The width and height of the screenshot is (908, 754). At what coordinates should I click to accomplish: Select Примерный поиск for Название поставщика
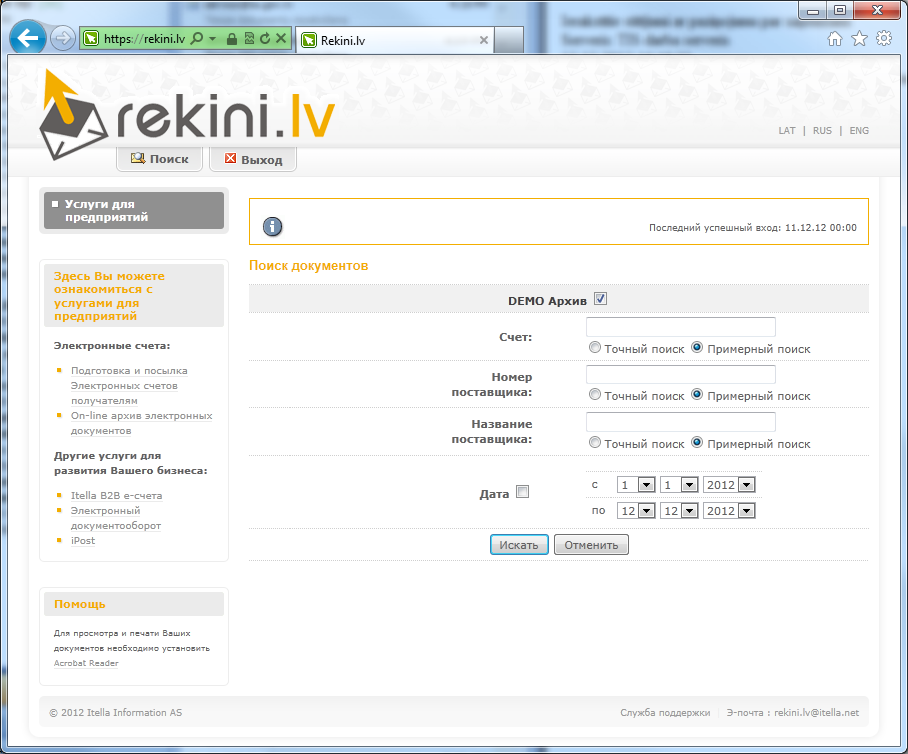[697, 442]
